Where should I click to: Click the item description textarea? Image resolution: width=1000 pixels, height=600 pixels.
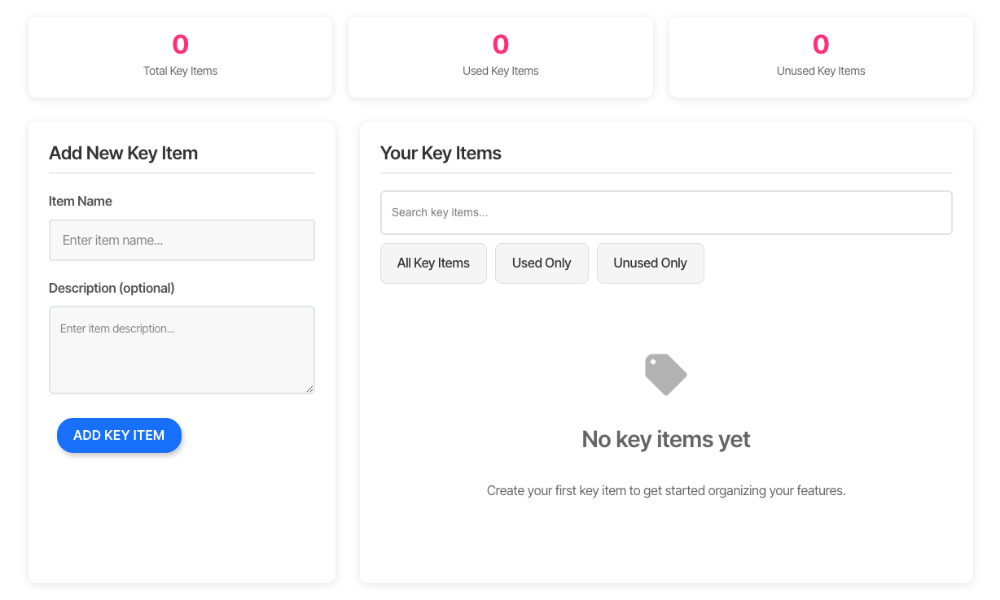[181, 348]
